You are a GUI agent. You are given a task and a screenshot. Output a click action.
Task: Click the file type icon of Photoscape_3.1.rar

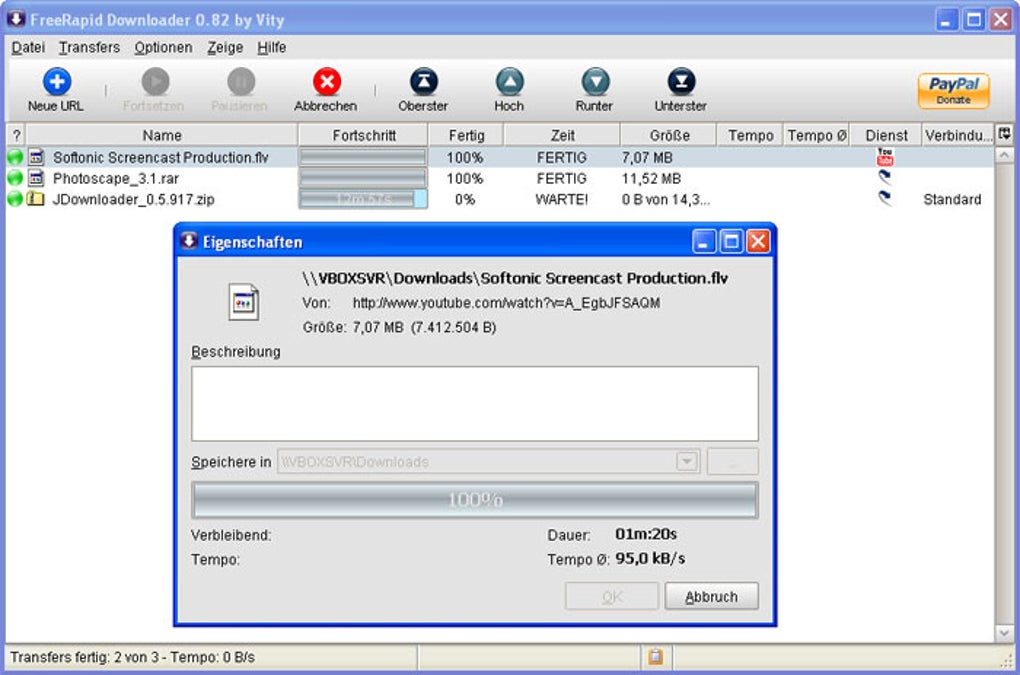[x=36, y=178]
